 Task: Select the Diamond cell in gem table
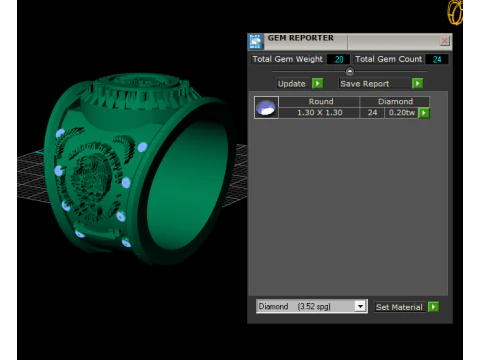(x=395, y=102)
